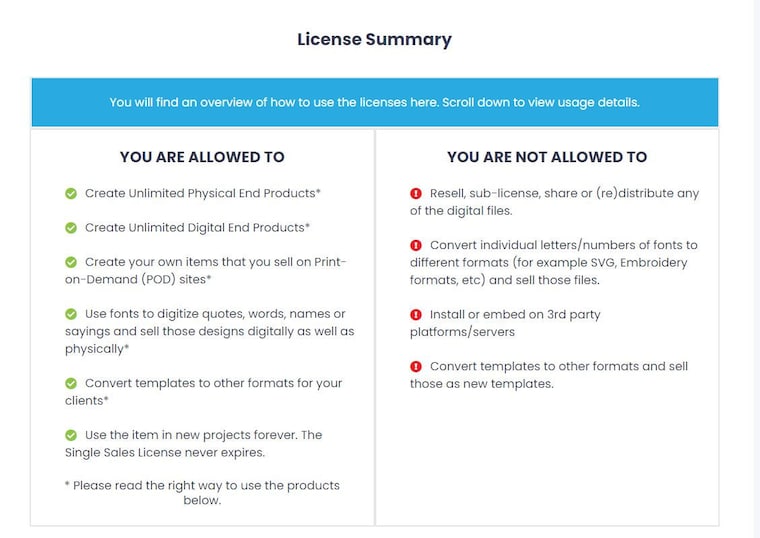Click green checkmark beside Unlimited Digital End Products
Screen dimensions: 760x538
pos(71,228)
